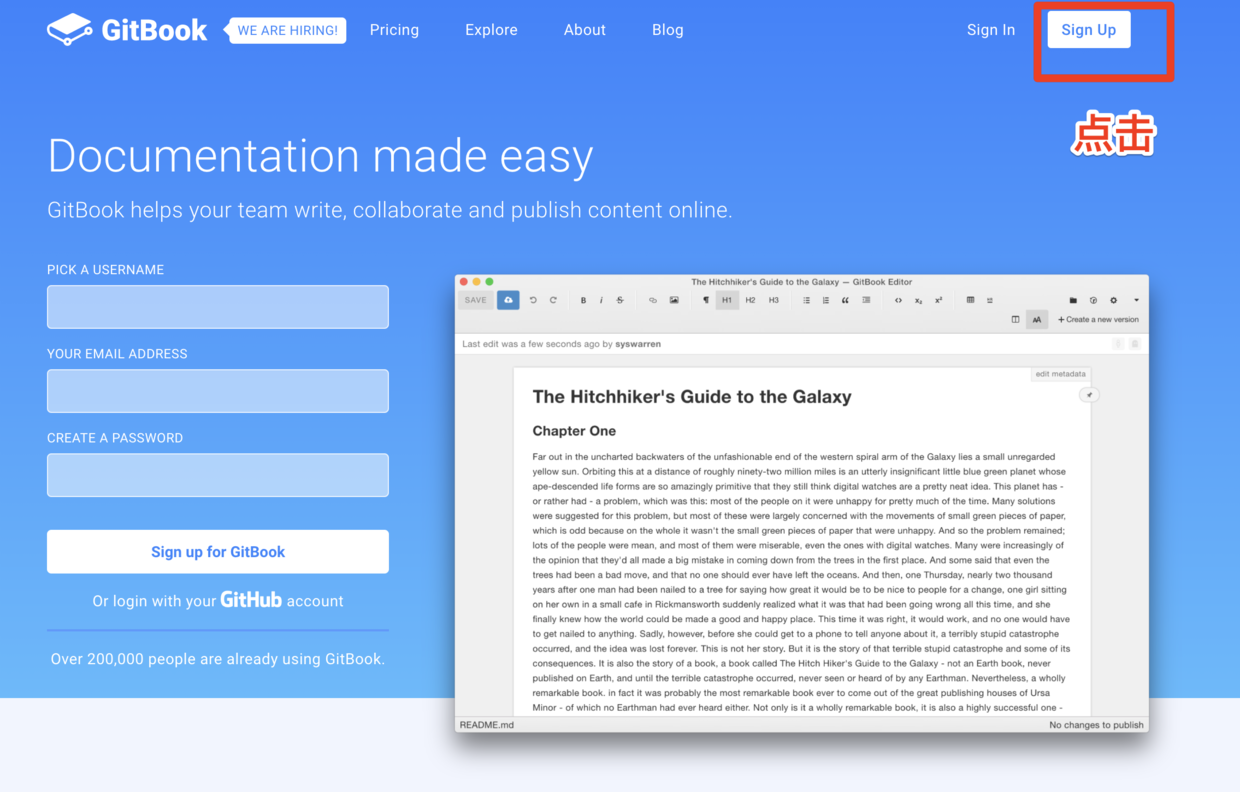
Task: Click the redo arrow in editor toolbar
Action: coord(553,300)
